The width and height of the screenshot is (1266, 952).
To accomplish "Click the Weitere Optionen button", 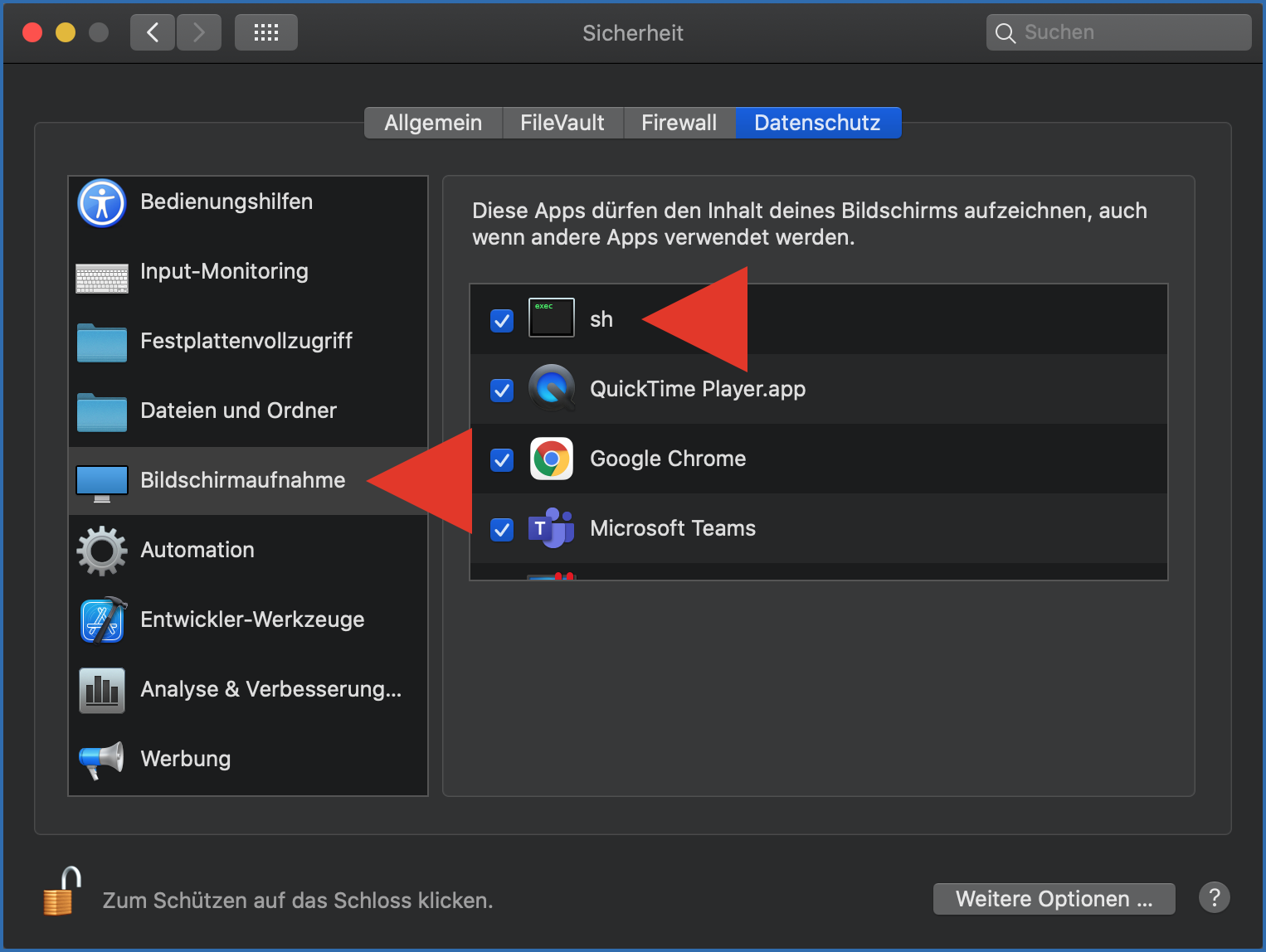I will point(1054,899).
